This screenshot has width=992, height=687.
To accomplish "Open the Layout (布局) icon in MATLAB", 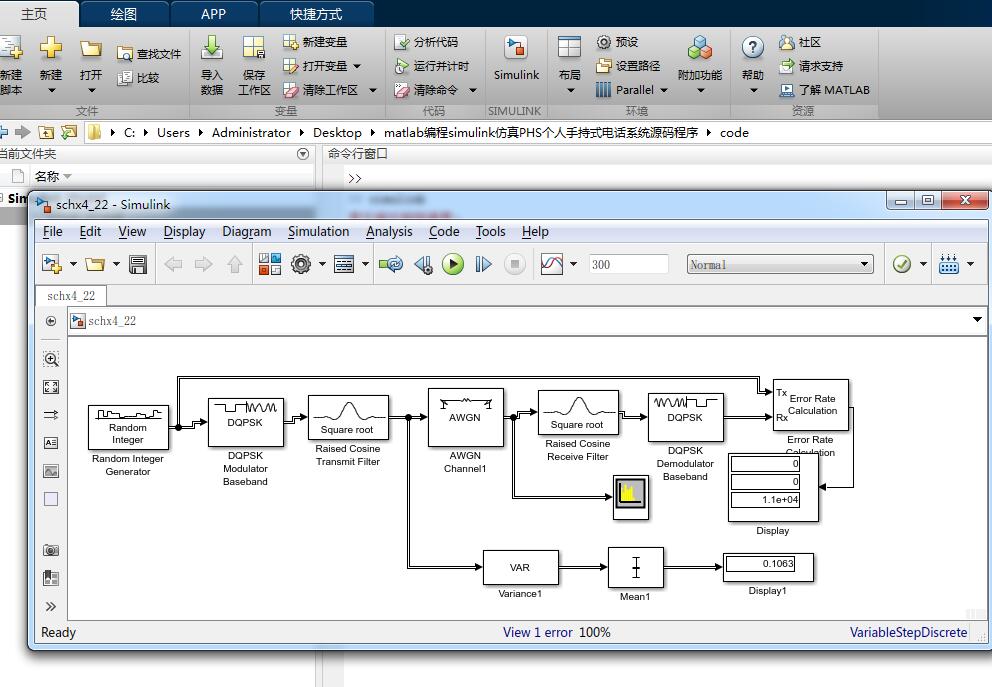I will coord(569,47).
